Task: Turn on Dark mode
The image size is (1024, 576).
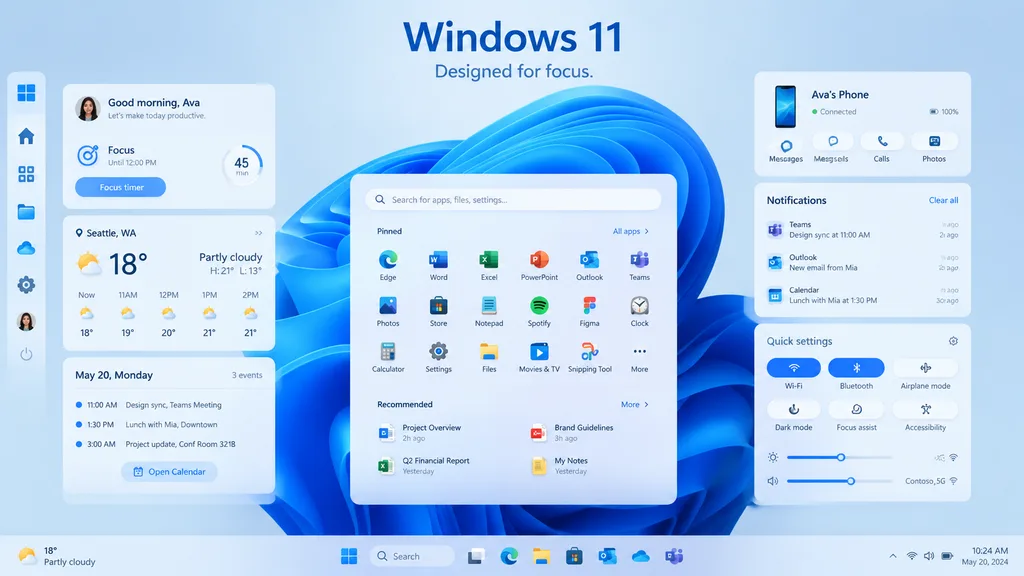Action: pos(793,409)
